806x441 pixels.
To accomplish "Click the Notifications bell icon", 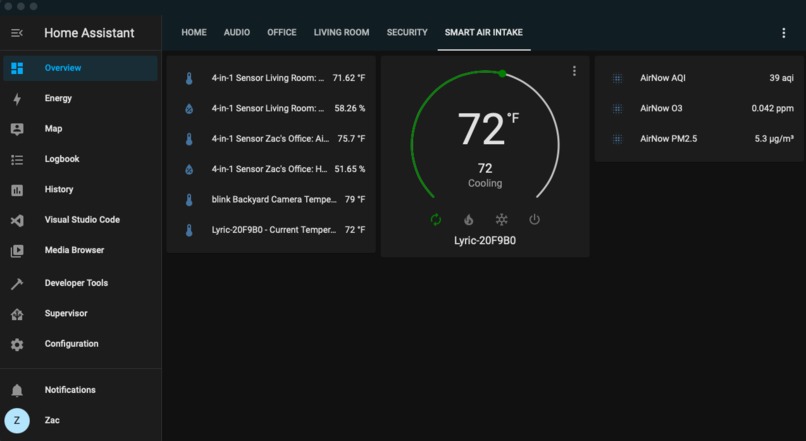I will pyautogui.click(x=17, y=390).
